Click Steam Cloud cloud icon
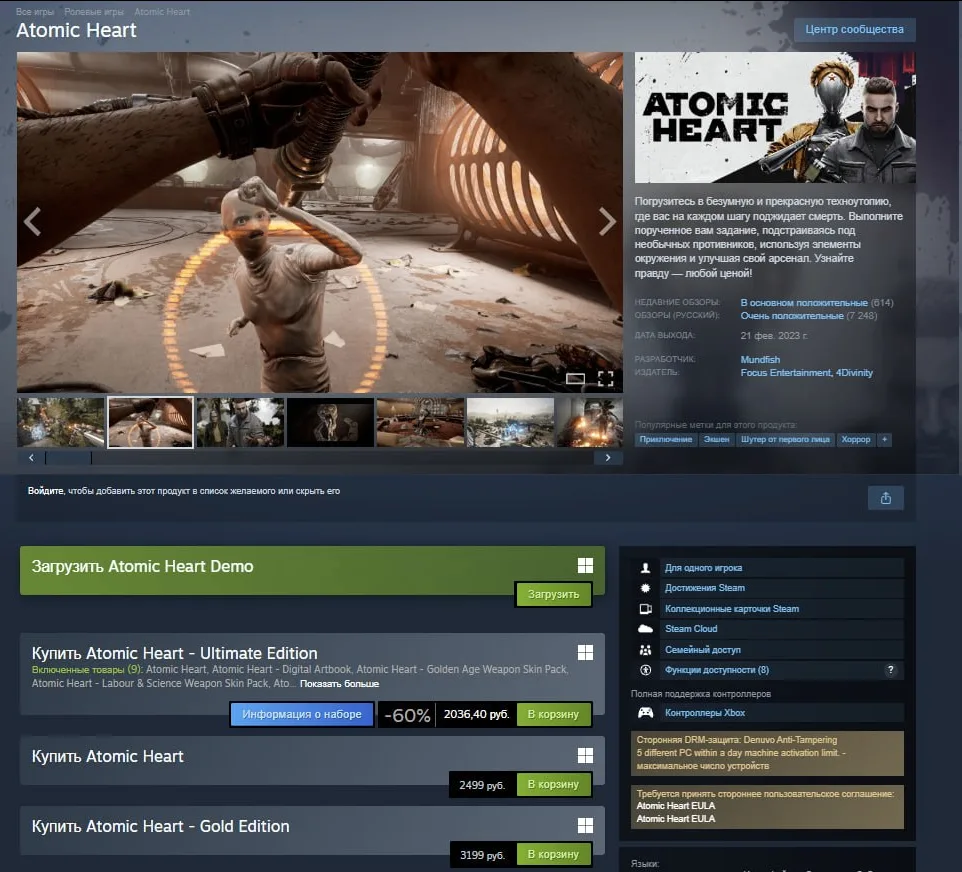 (645, 629)
